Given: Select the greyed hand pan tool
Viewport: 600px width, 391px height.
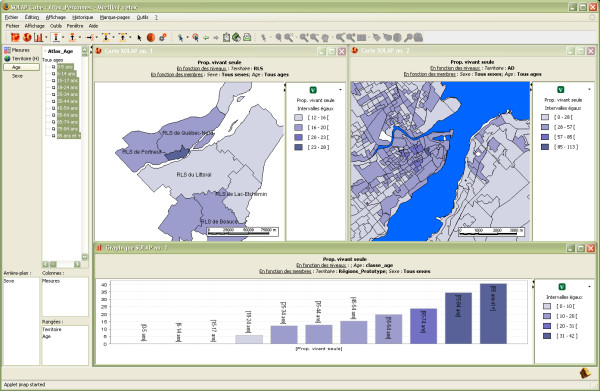Looking at the screenshot, I should (x=325, y=37).
